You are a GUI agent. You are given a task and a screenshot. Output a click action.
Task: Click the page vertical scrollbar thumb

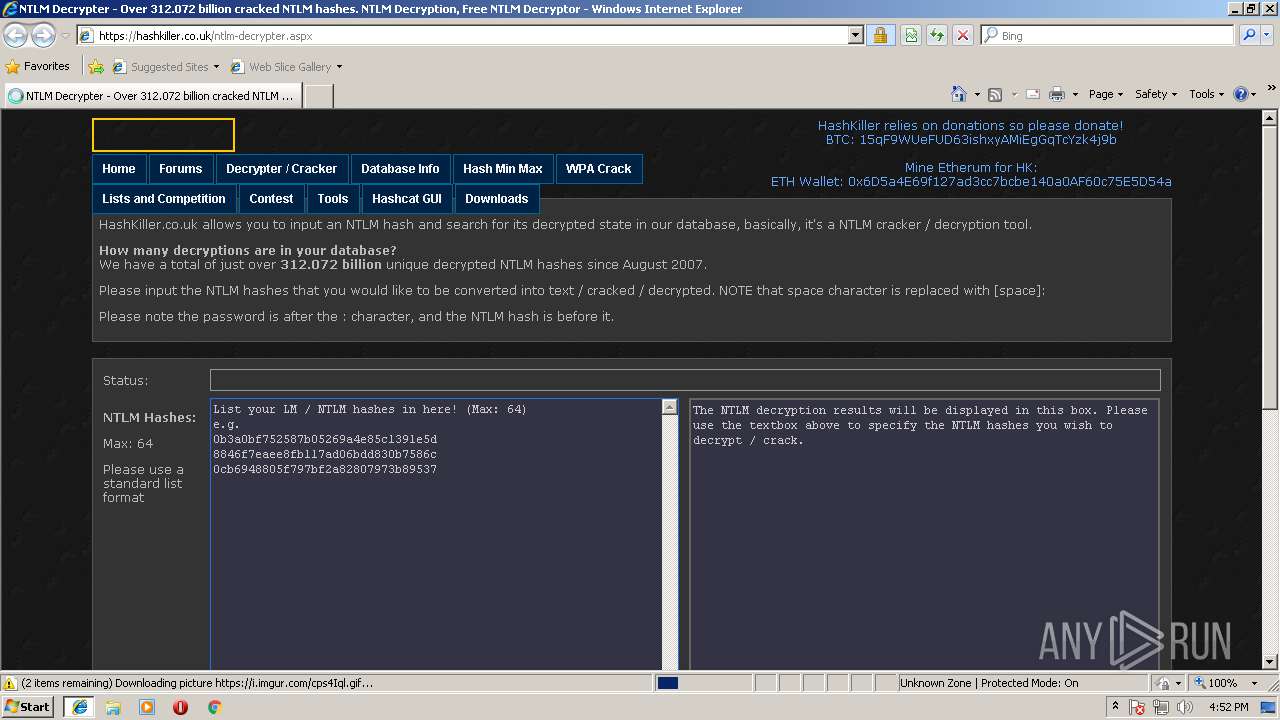[1270, 266]
